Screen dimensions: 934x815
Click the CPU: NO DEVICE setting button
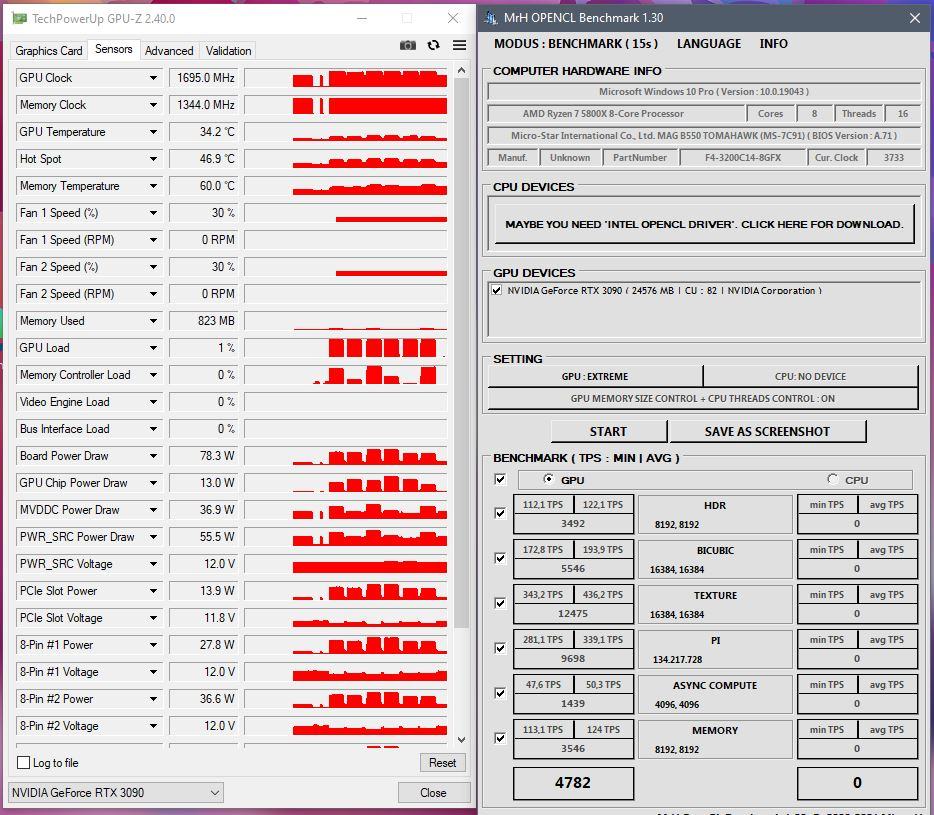[x=810, y=377]
